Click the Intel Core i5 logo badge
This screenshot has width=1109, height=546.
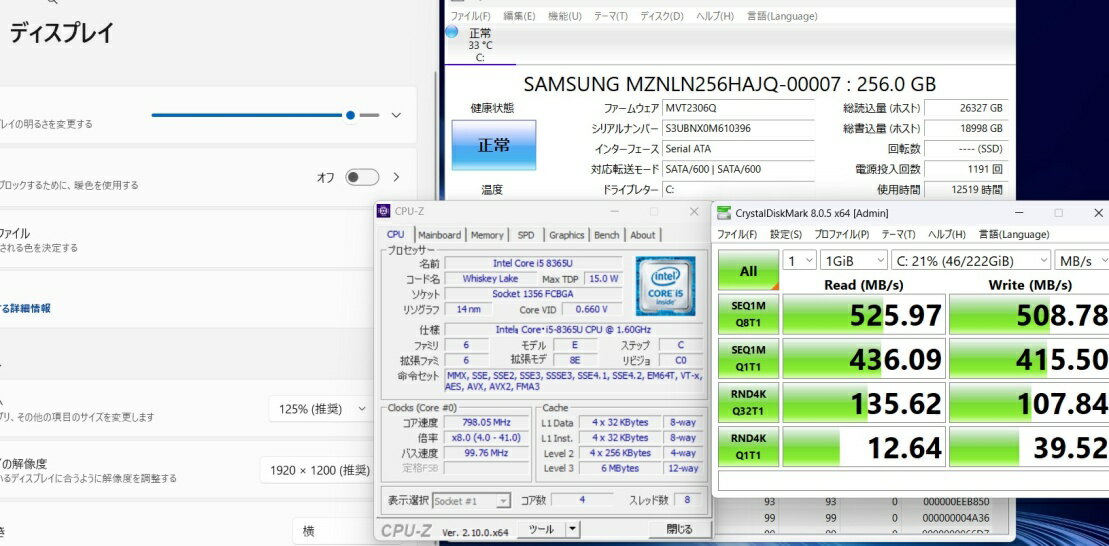tap(665, 286)
